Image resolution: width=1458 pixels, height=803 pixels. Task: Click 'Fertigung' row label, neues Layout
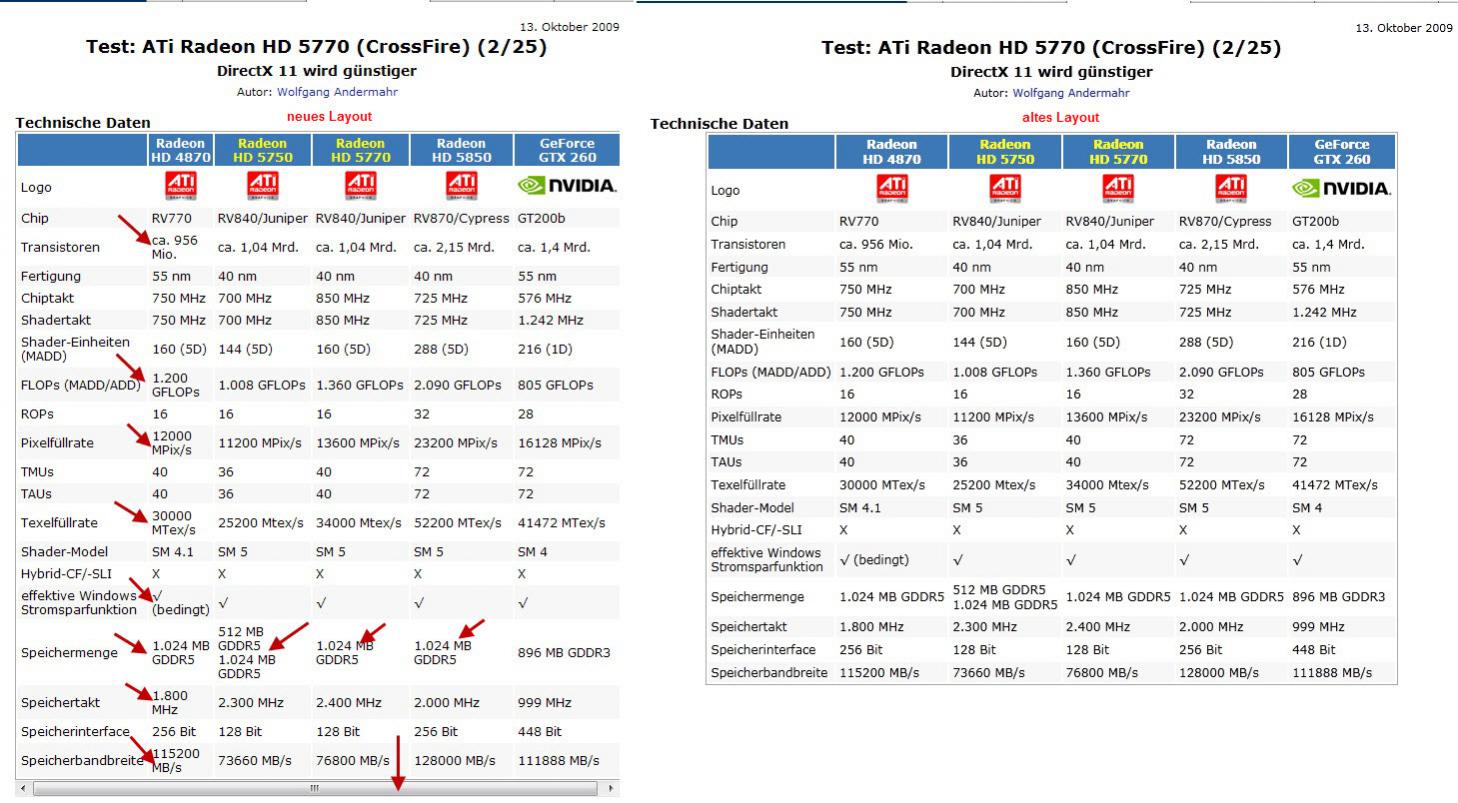(51, 276)
